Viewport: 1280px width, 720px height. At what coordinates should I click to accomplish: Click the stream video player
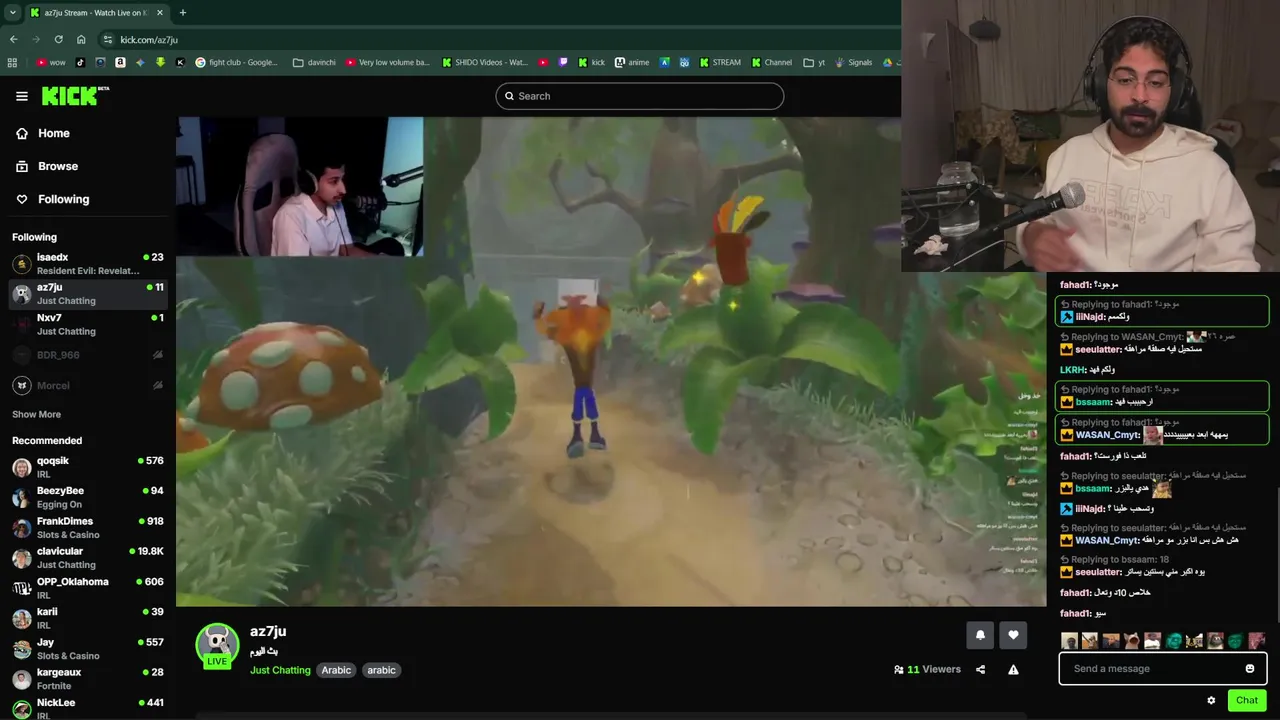611,361
